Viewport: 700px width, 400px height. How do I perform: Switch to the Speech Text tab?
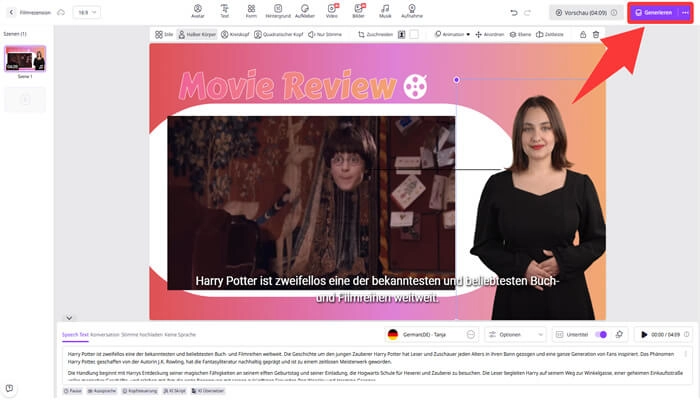[x=75, y=334]
